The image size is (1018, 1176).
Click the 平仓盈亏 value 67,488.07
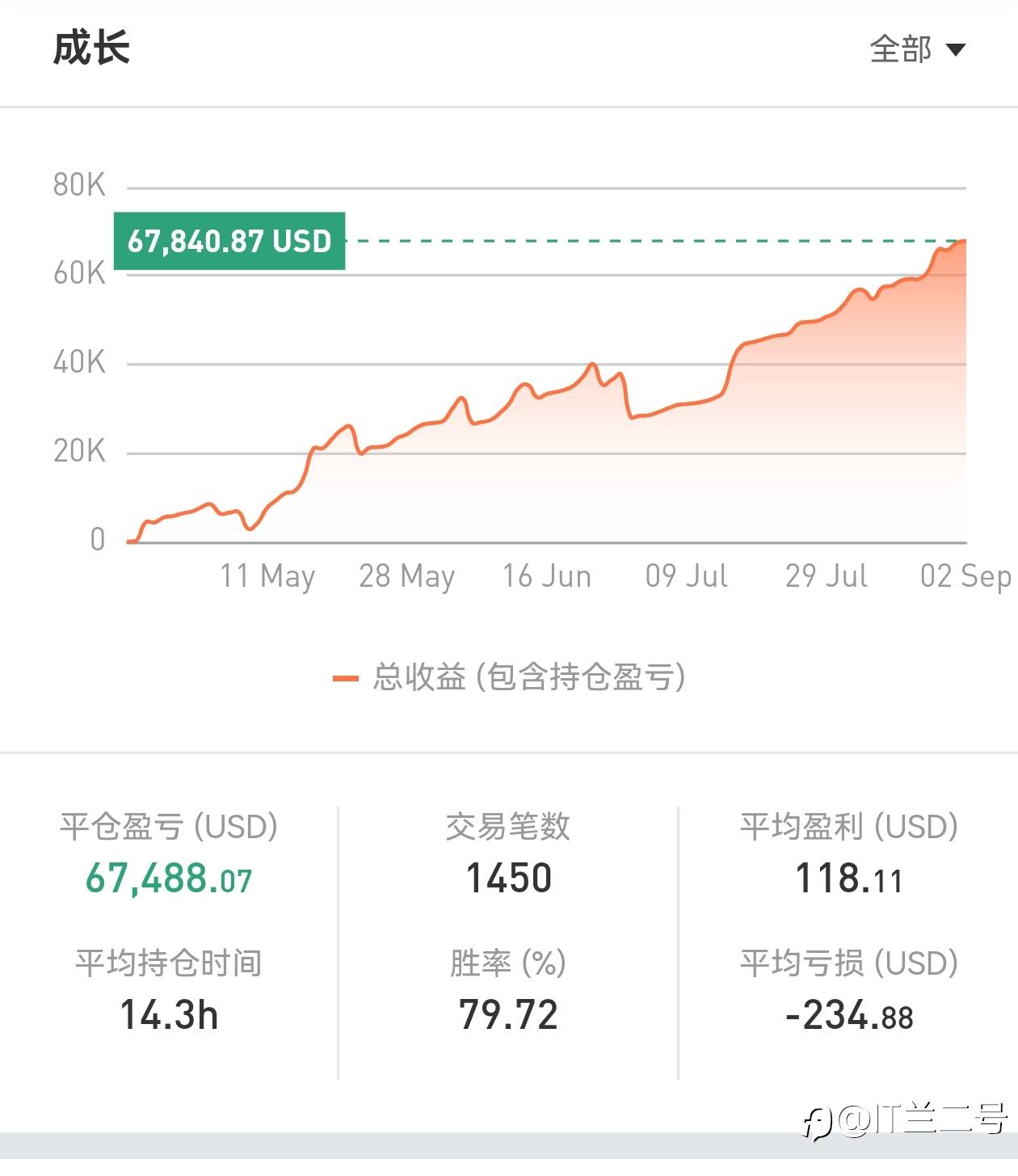[169, 879]
